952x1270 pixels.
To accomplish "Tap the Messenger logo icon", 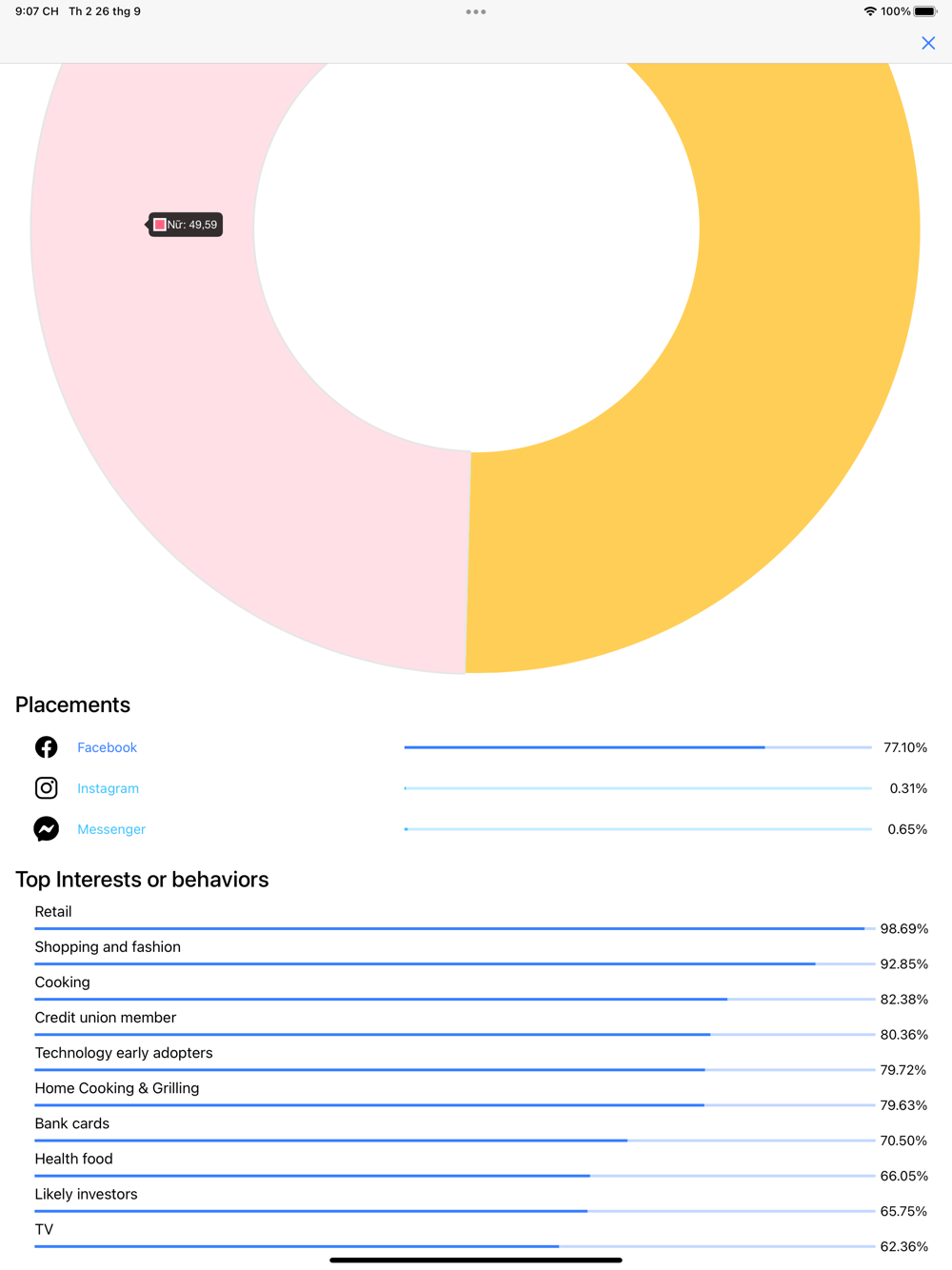I will tap(46, 829).
